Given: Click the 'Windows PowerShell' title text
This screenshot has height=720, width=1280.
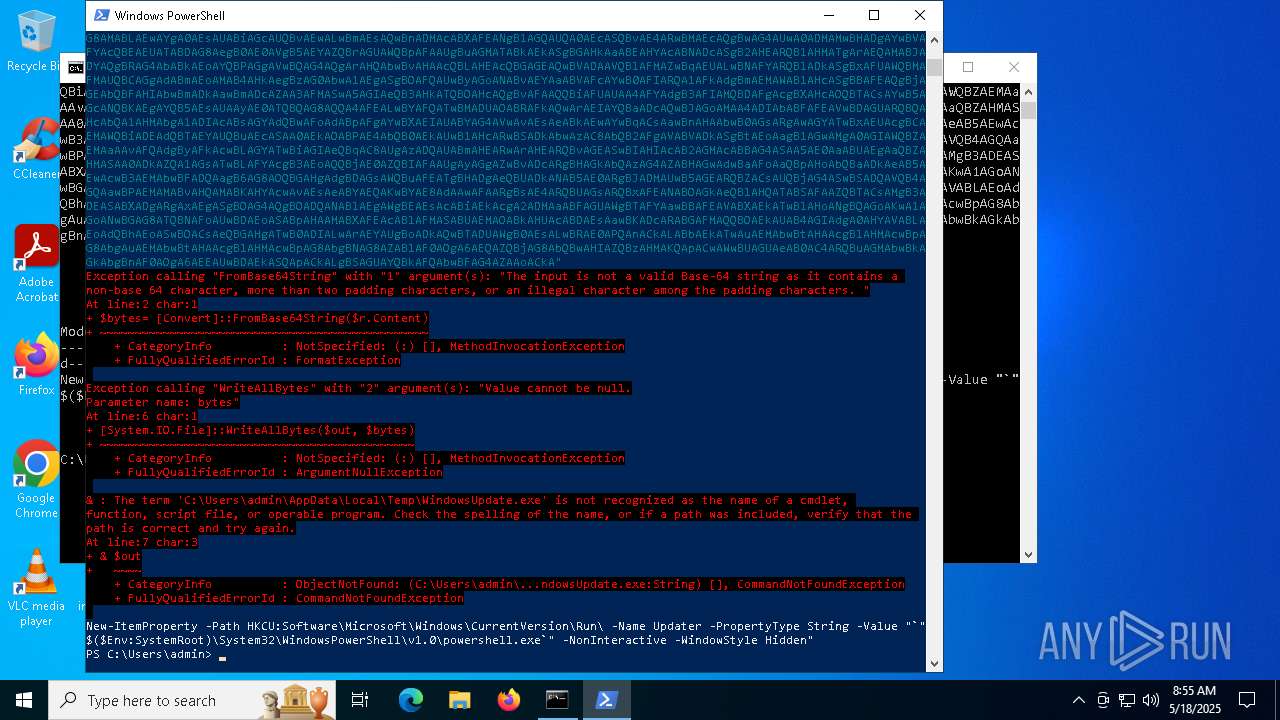Looking at the screenshot, I should pyautogui.click(x=170, y=15).
